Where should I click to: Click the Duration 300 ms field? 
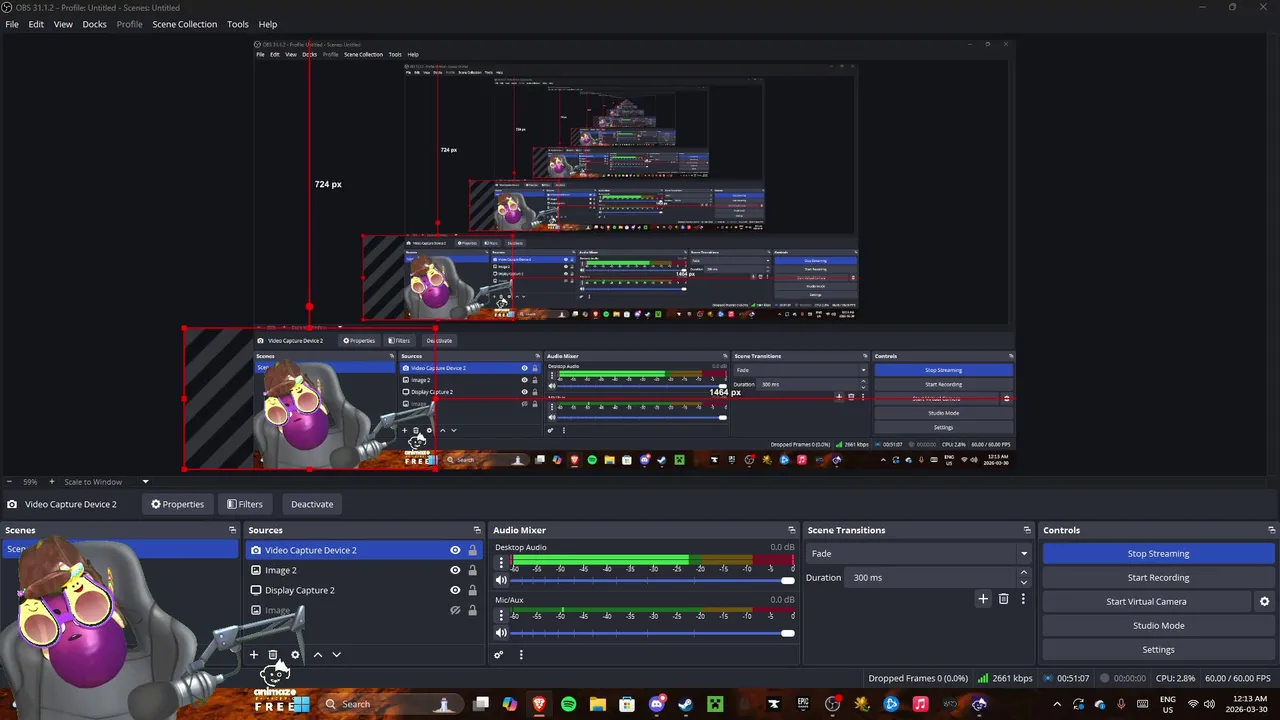[932, 578]
